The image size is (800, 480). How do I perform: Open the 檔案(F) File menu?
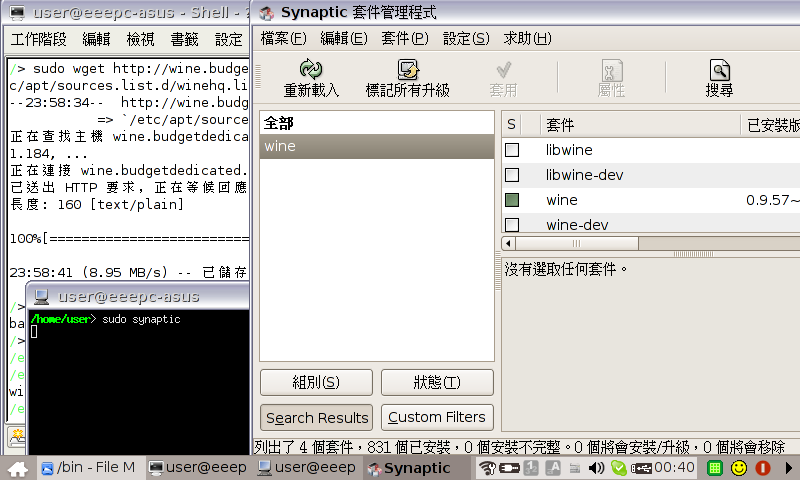283,38
